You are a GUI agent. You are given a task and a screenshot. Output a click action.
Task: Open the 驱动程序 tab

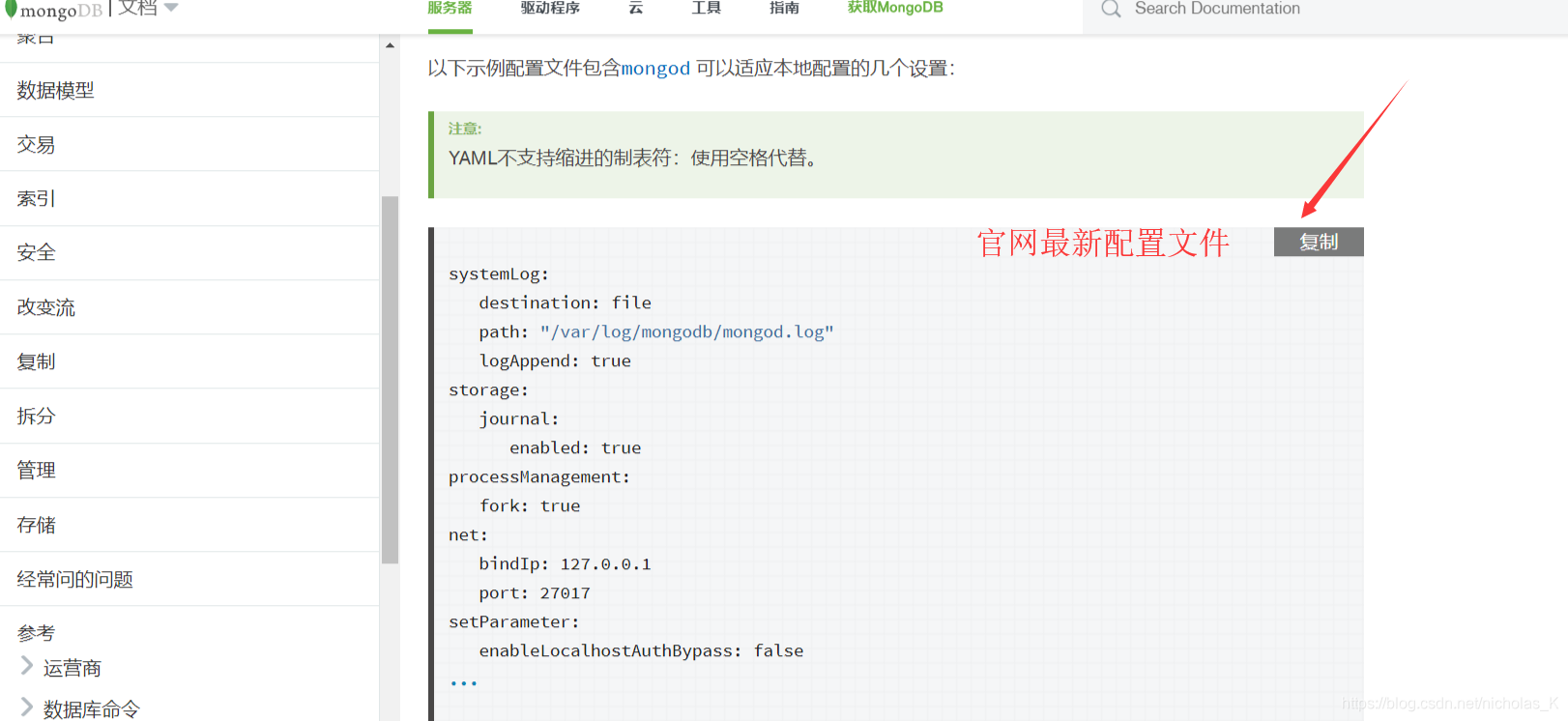[x=550, y=8]
